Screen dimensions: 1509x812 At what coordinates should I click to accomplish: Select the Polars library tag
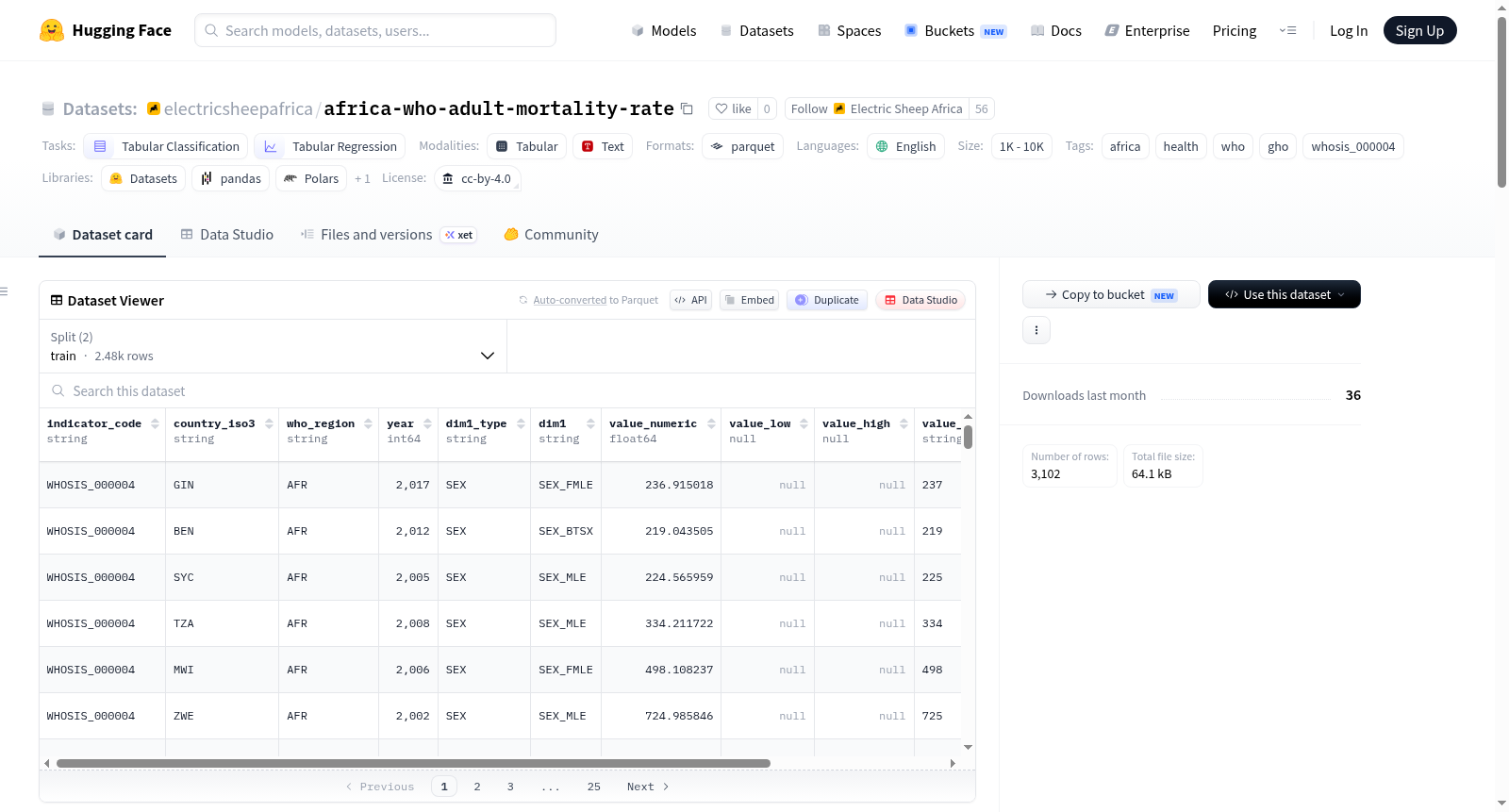pyautogui.click(x=311, y=178)
